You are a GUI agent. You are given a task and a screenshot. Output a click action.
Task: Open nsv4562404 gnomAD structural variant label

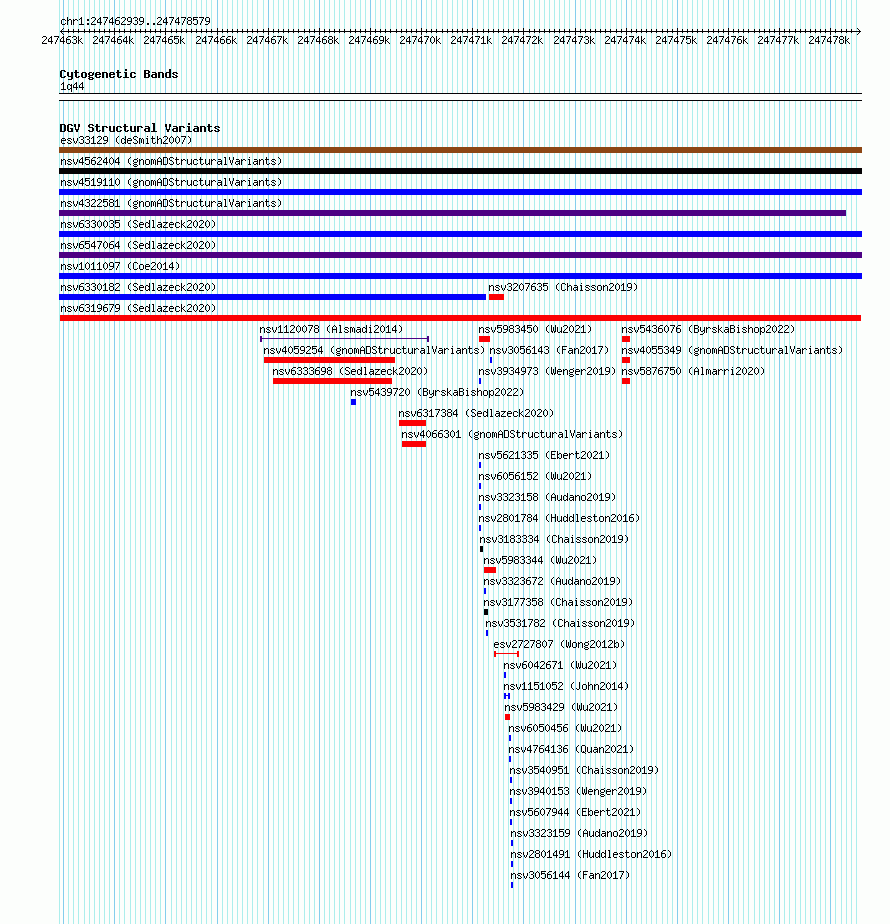[171, 161]
